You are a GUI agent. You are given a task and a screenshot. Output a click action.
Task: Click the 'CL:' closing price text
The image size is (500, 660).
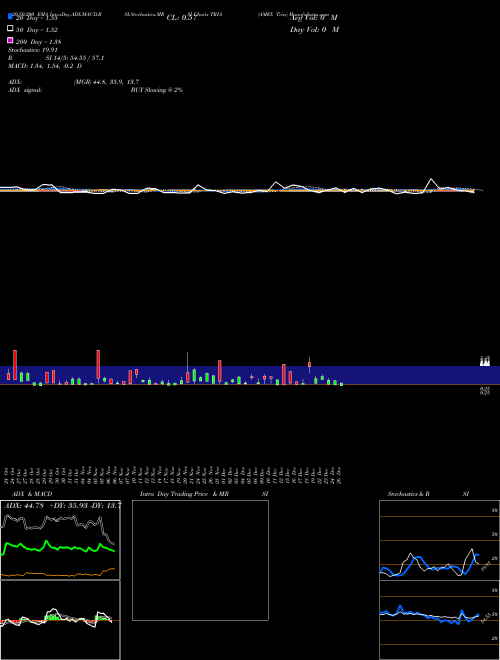[182, 18]
